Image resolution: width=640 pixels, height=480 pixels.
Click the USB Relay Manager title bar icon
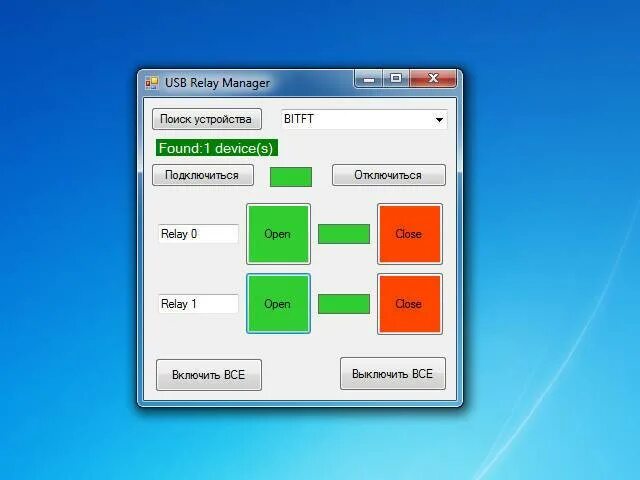pos(151,83)
